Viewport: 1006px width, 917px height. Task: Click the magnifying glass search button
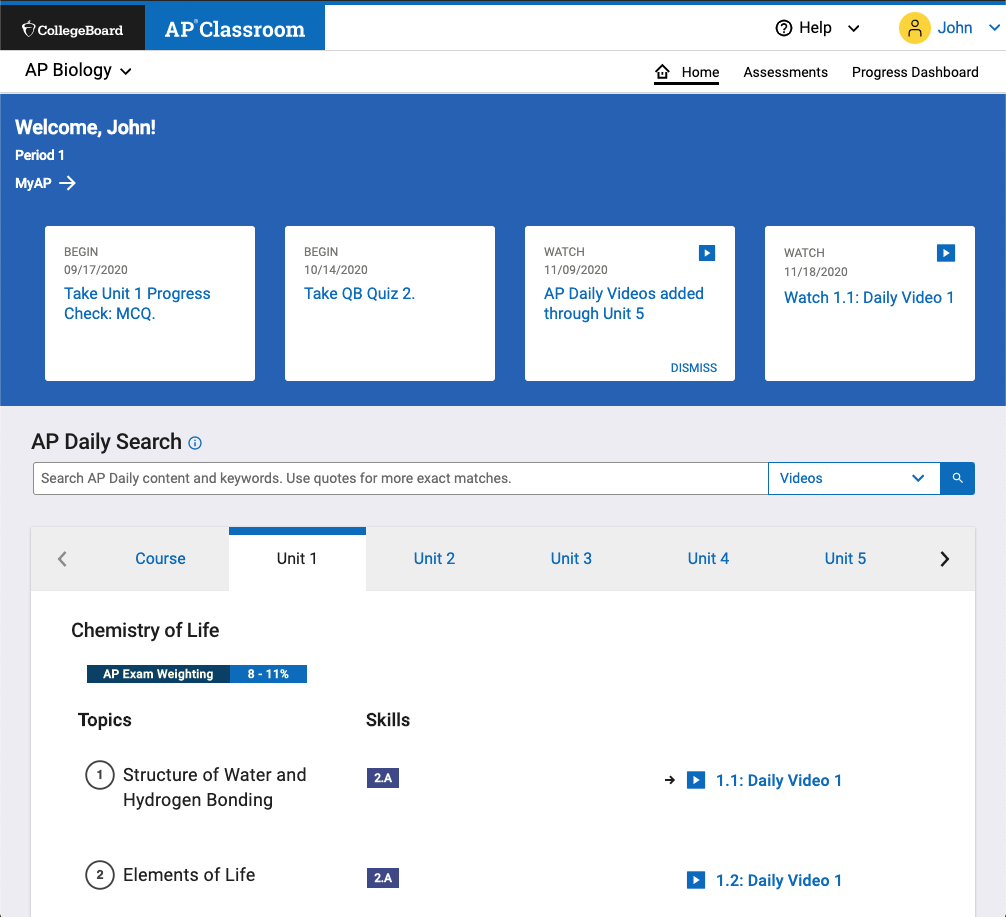(957, 478)
